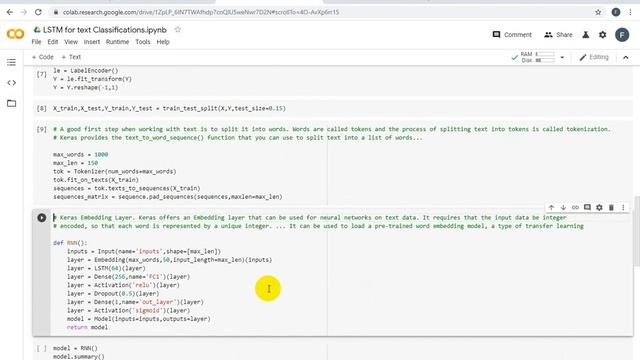The image size is (640, 360).
Task: Add a new Text cell
Action: (x=71, y=57)
